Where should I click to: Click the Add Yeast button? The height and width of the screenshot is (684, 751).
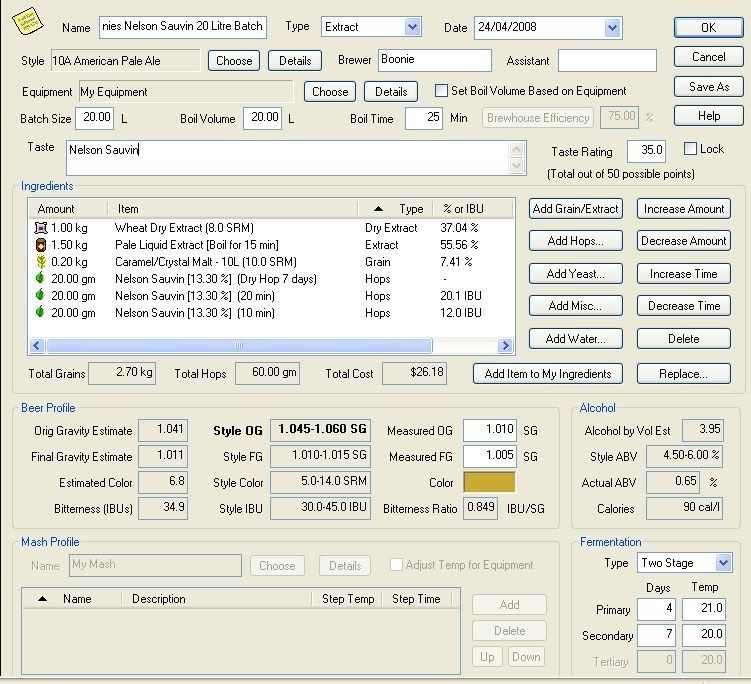coord(576,274)
